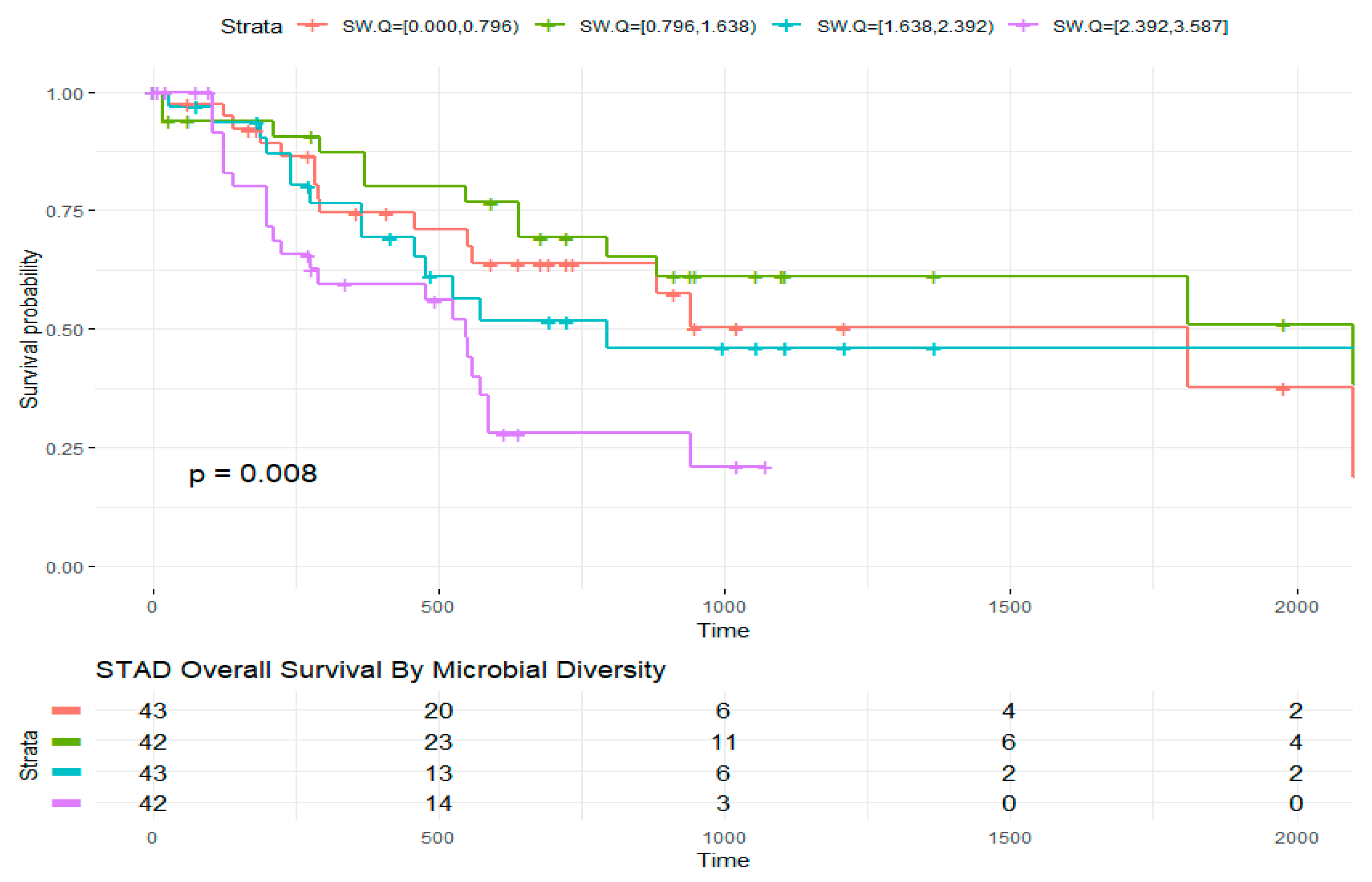Click the red strata swatch in risk table
This screenshot has width=1372, height=882.
pyautogui.click(x=66, y=711)
